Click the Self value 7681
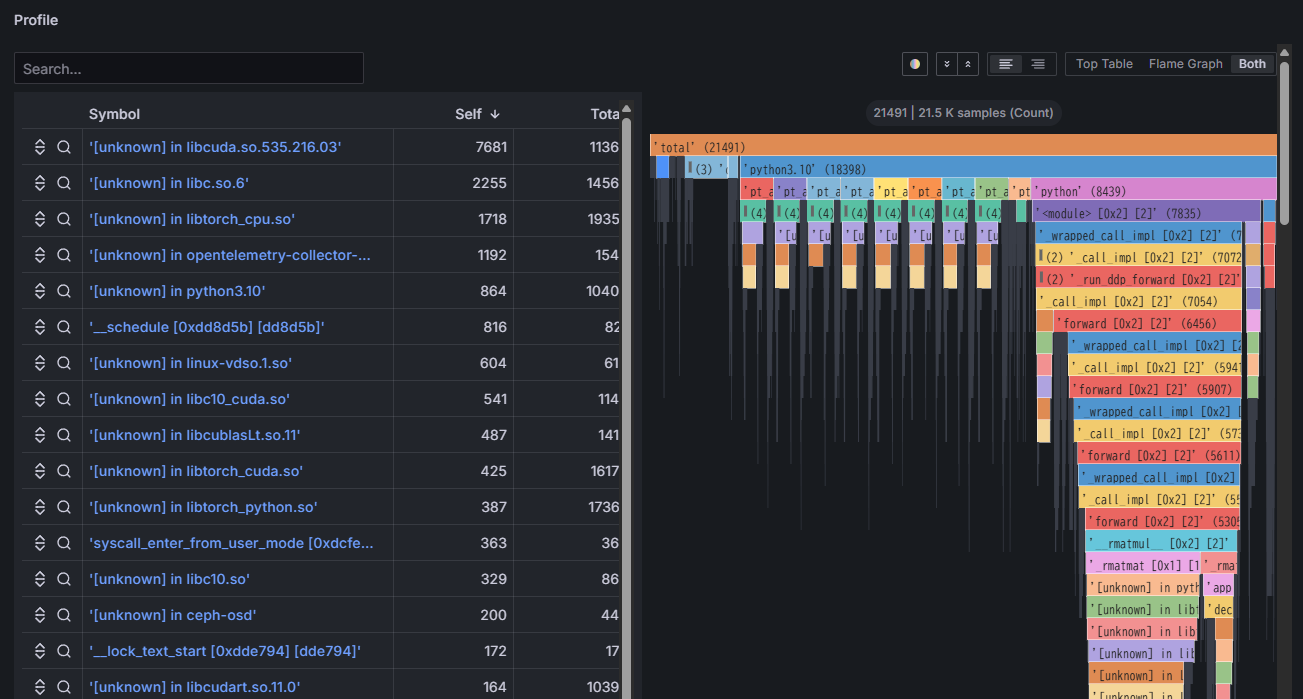Viewport: 1303px width, 699px height. click(x=490, y=147)
